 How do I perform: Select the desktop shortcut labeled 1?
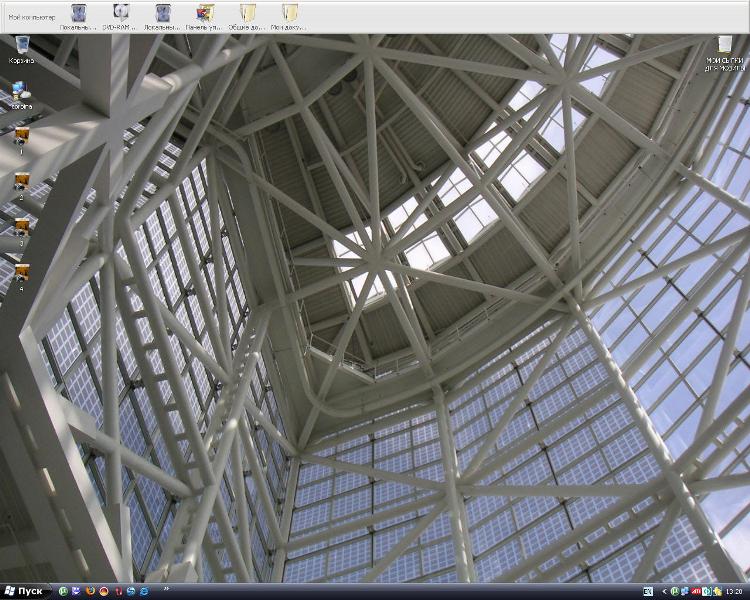coord(22,141)
